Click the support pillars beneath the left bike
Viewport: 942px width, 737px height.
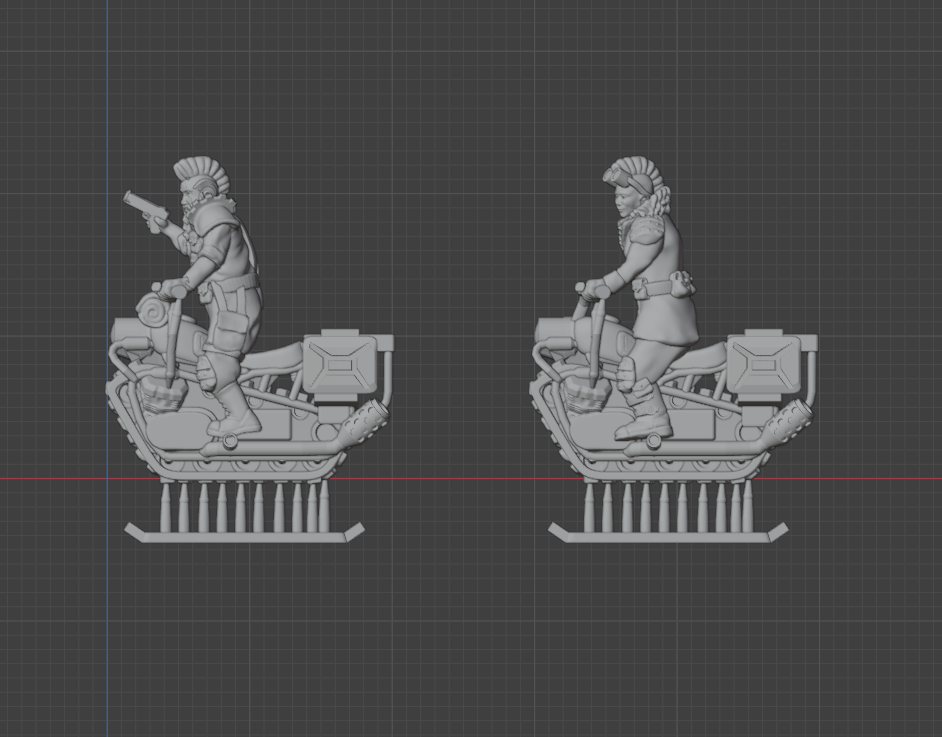241,504
